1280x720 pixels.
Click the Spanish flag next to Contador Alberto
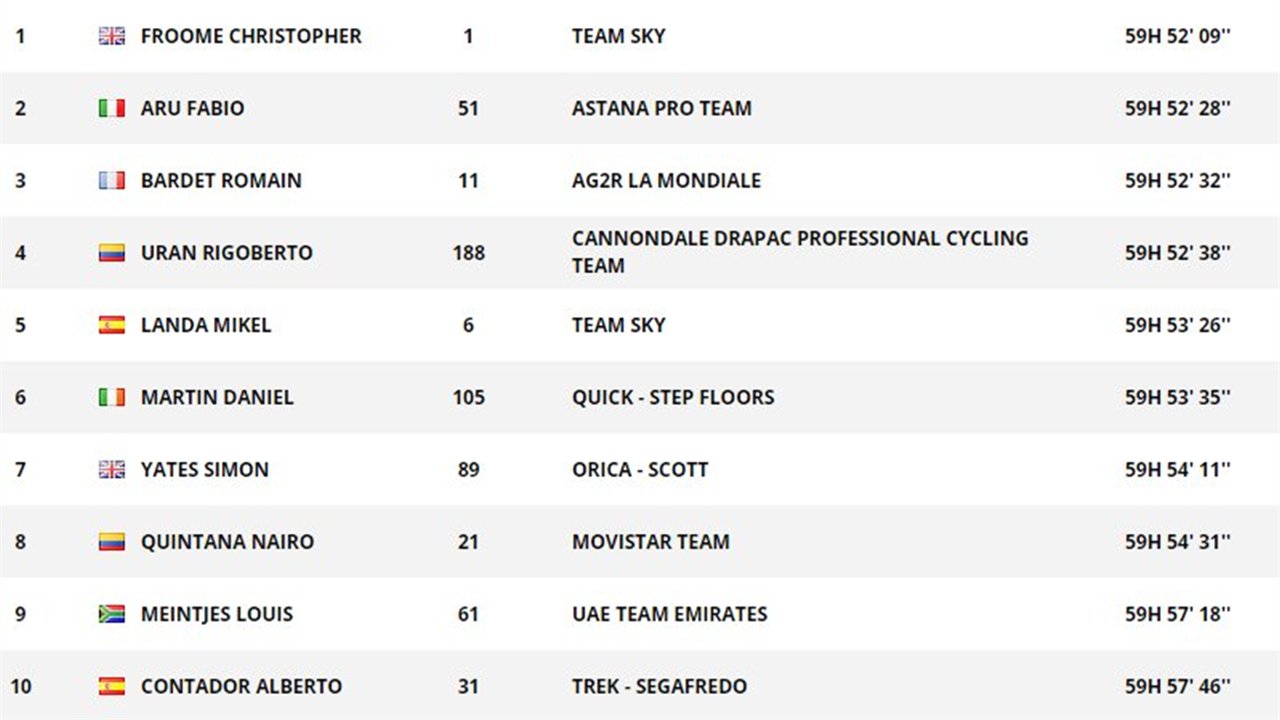[112, 686]
